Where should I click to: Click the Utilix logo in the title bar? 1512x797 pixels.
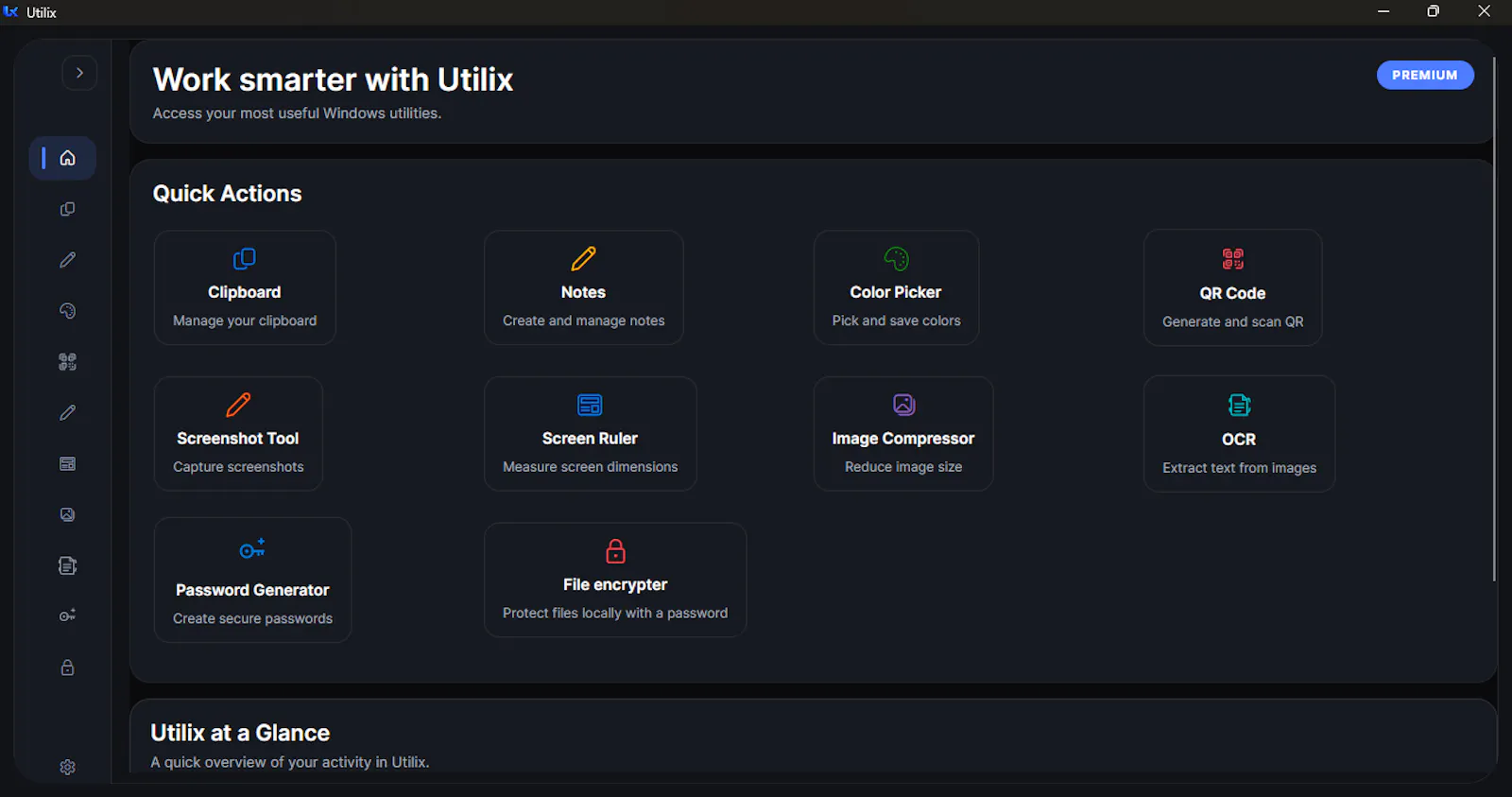11,11
